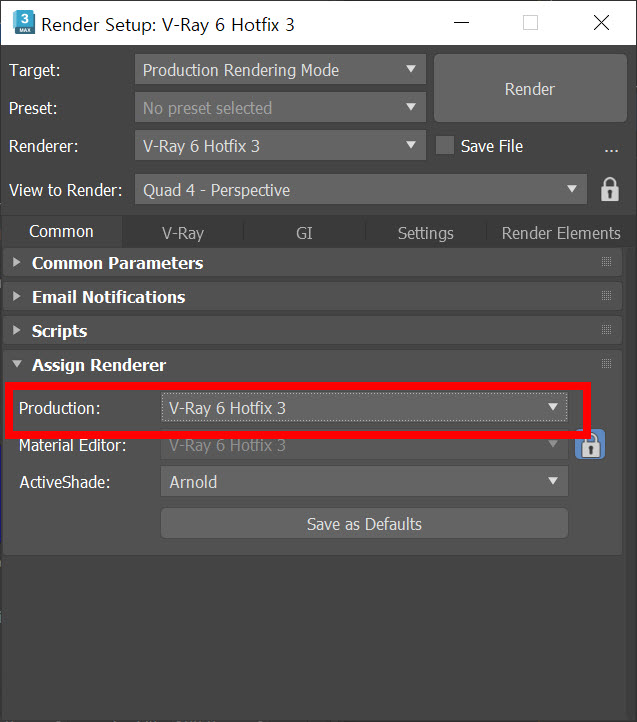Close the Render Setup window
Screen dimensions: 637x722
(601, 23)
